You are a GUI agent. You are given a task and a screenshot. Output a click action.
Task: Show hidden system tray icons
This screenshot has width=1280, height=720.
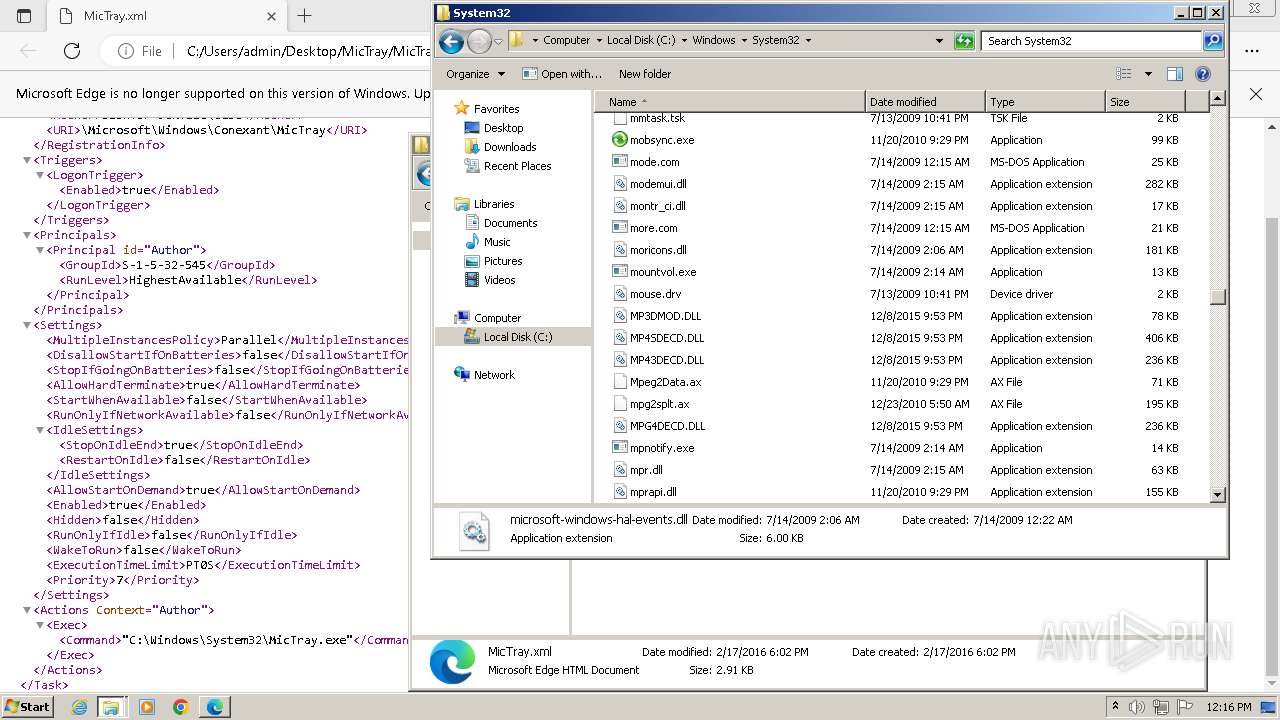1115,707
